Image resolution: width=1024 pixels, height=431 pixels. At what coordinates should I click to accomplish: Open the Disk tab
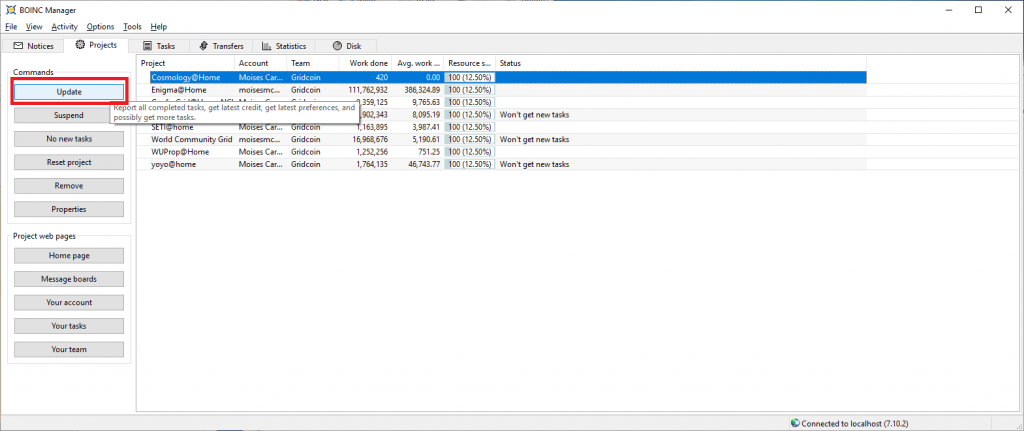coord(347,46)
